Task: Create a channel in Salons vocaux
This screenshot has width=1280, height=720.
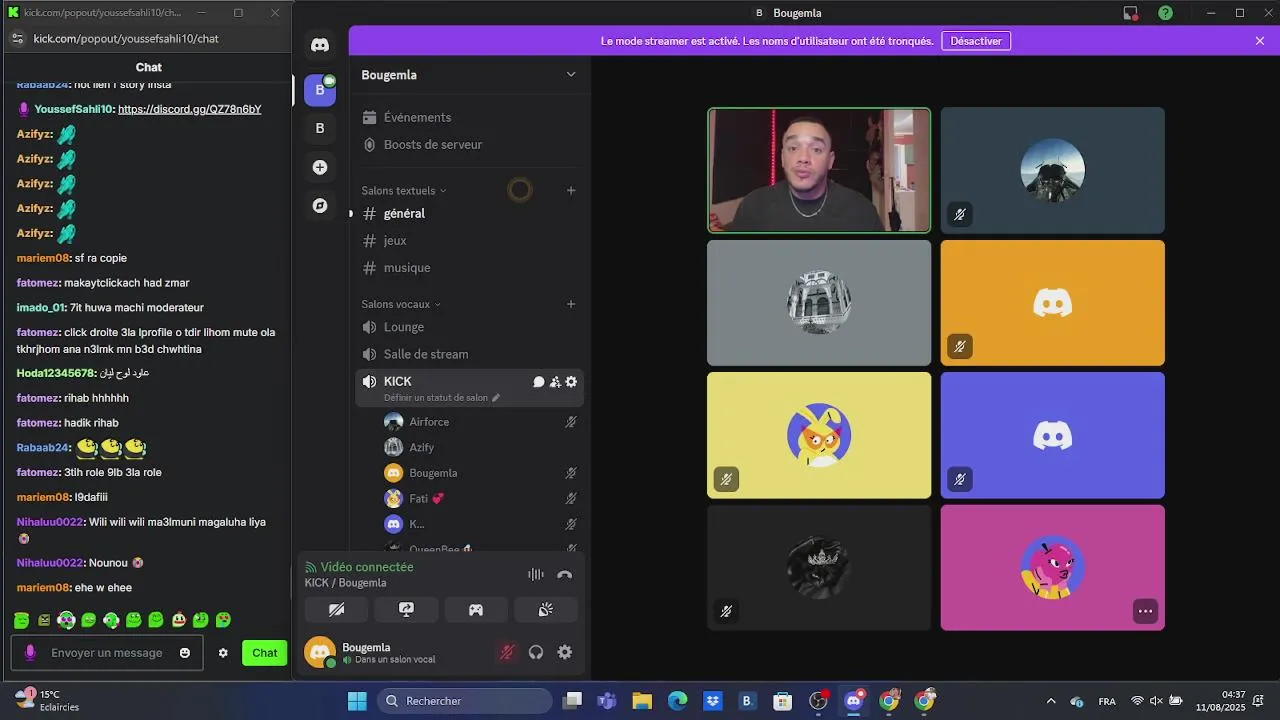Action: point(571,304)
